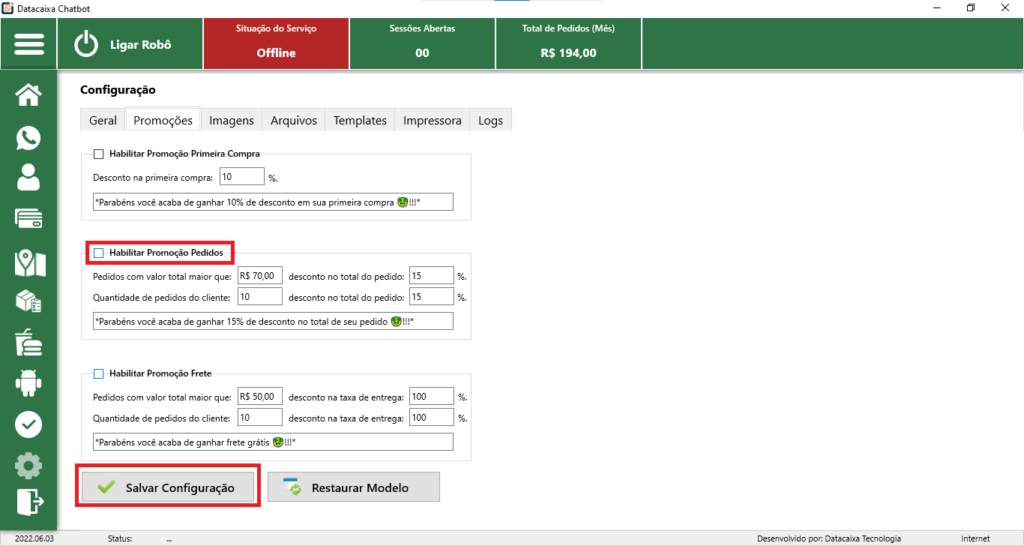The width and height of the screenshot is (1024, 546).
Task: Open the burger menu items icon
Action: pyautogui.click(x=29, y=342)
